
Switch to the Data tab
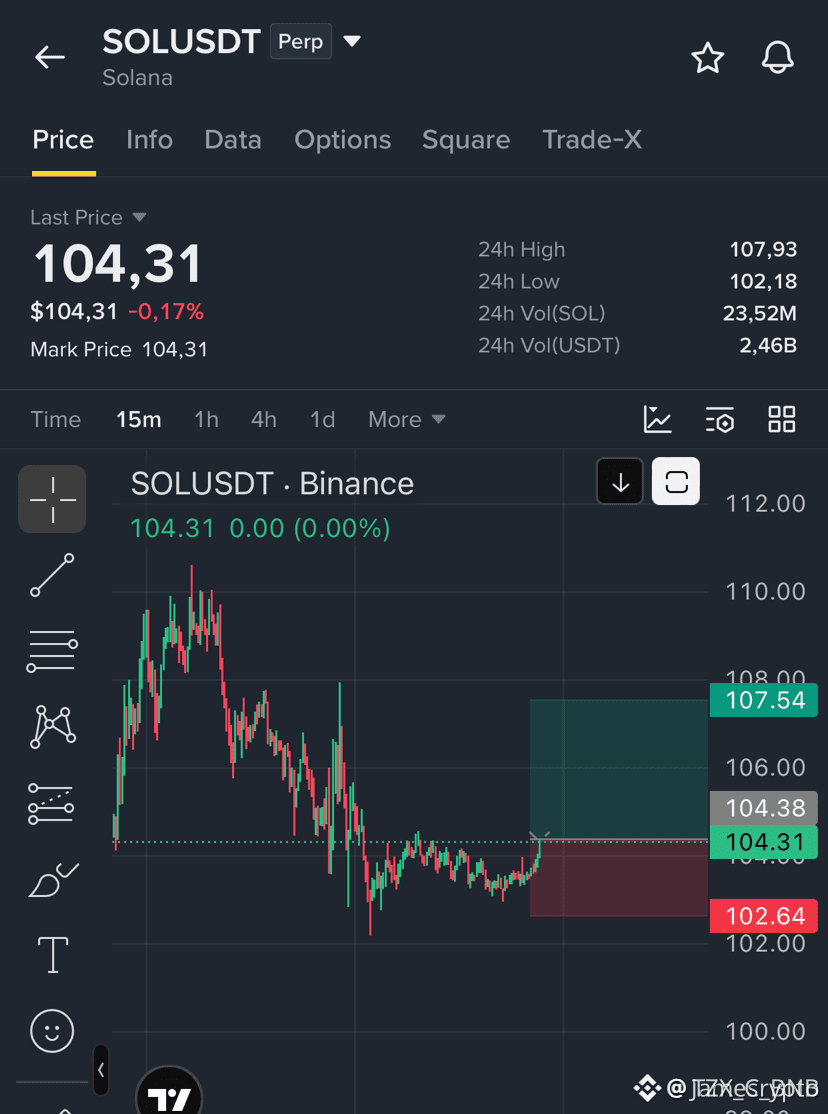(x=232, y=140)
